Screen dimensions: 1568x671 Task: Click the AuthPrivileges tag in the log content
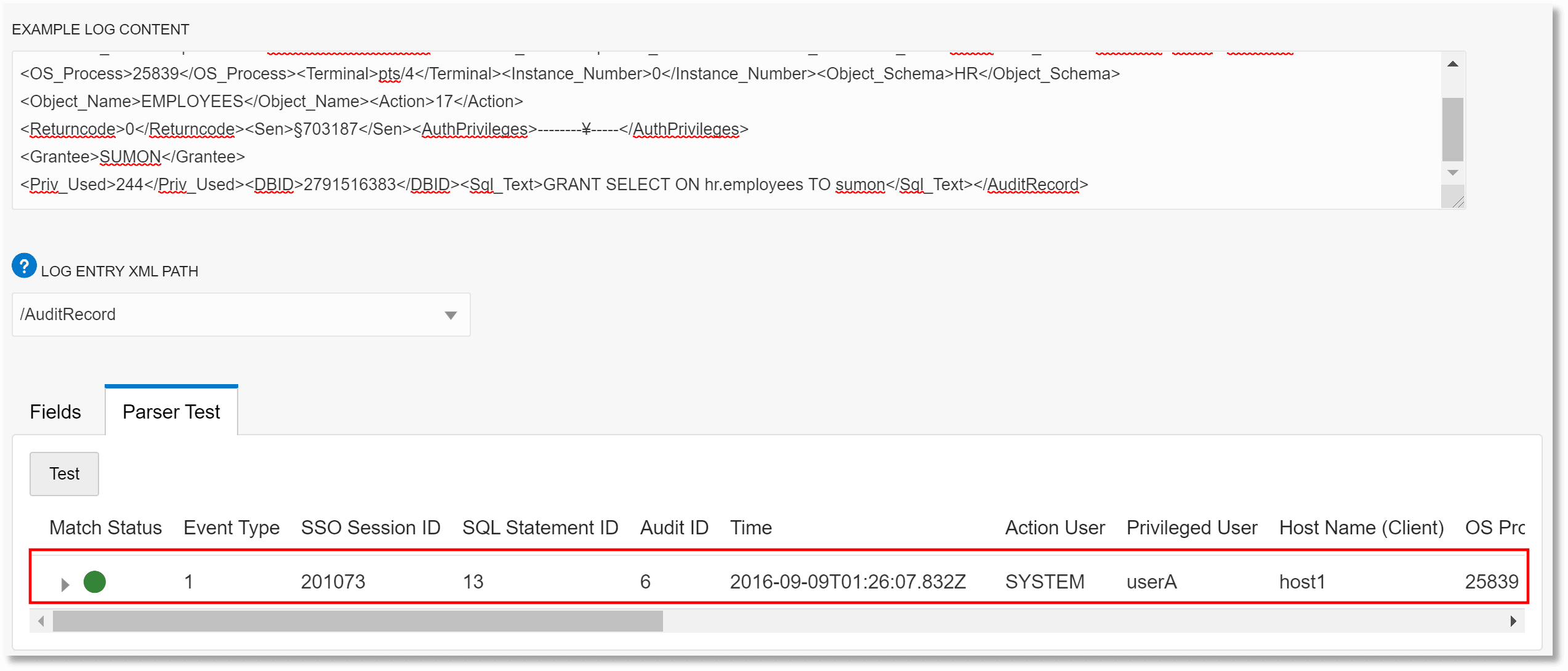(475, 129)
